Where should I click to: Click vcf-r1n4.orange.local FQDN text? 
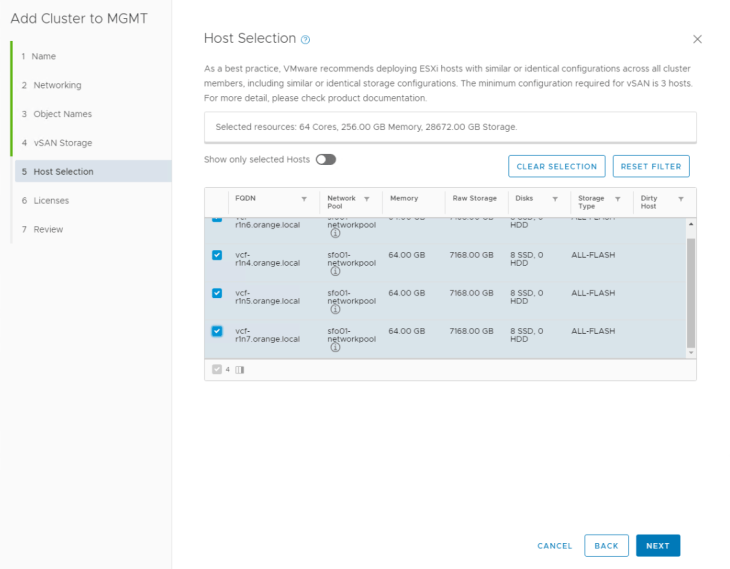(267, 259)
